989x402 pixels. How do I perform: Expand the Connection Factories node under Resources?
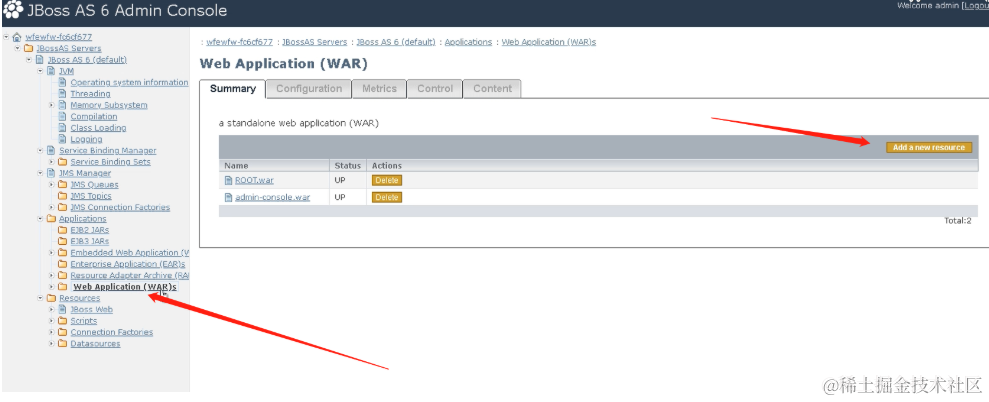(x=52, y=333)
